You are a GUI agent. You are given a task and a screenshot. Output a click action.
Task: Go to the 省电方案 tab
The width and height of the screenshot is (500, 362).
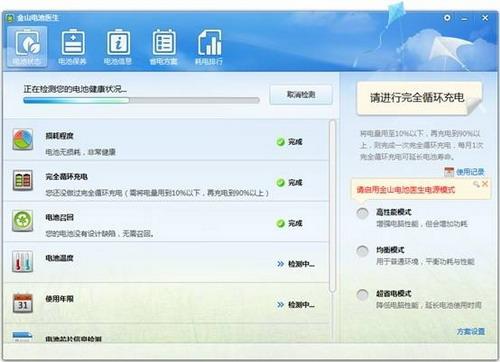click(163, 47)
